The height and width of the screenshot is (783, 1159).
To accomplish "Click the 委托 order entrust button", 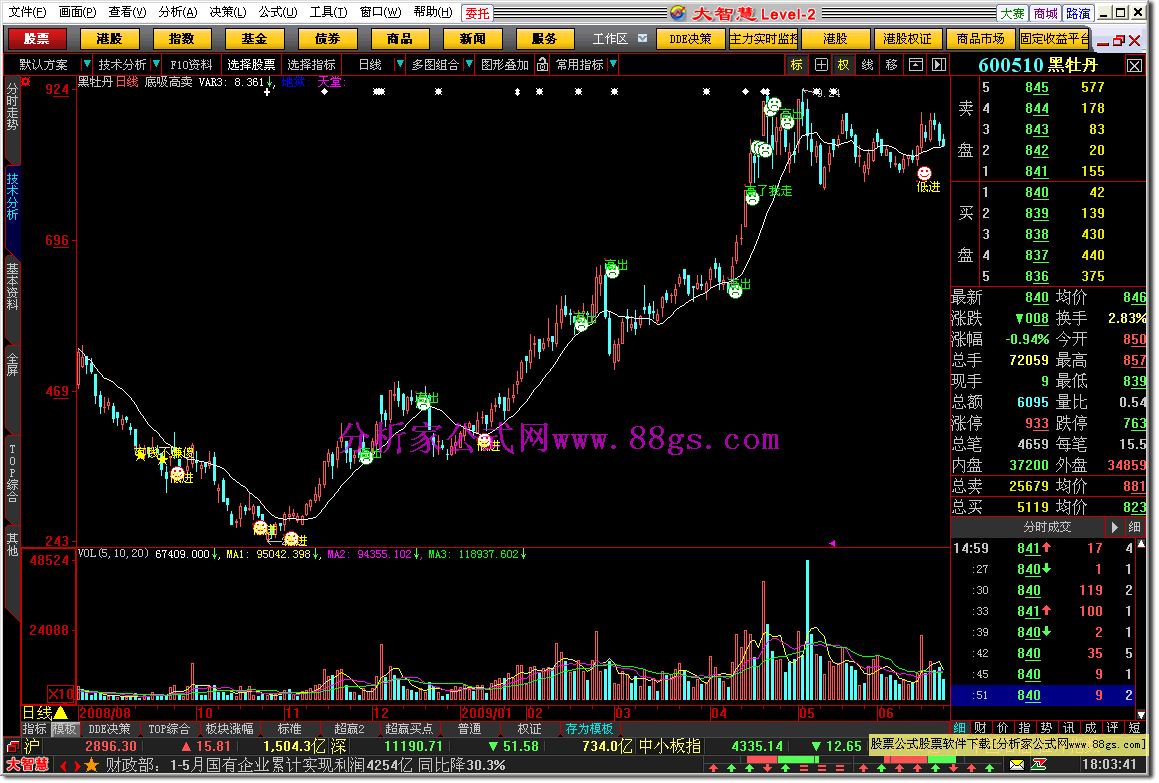I will pos(477,13).
